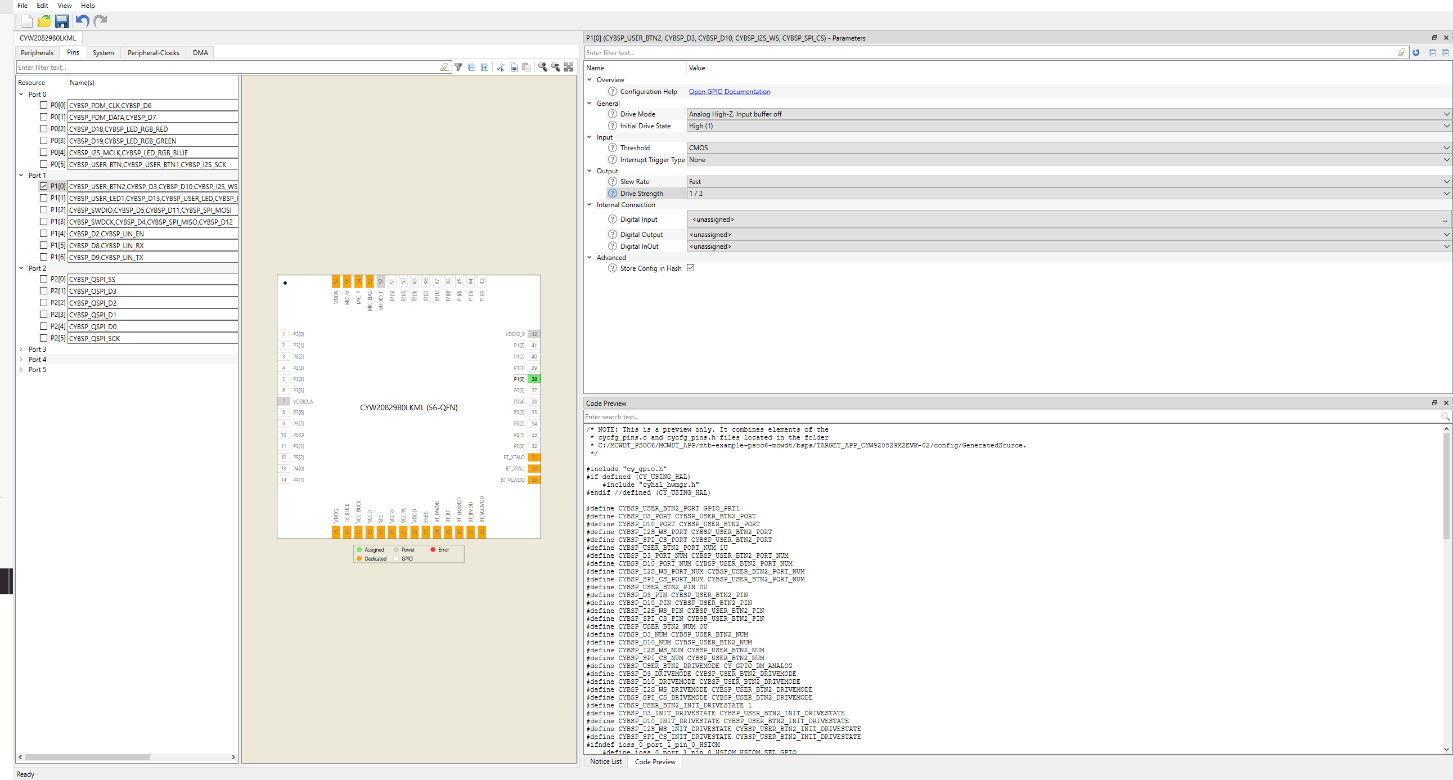The height and width of the screenshot is (780, 1453).
Task: Click the Code Preview vertical scrollbar
Action: point(1447,485)
